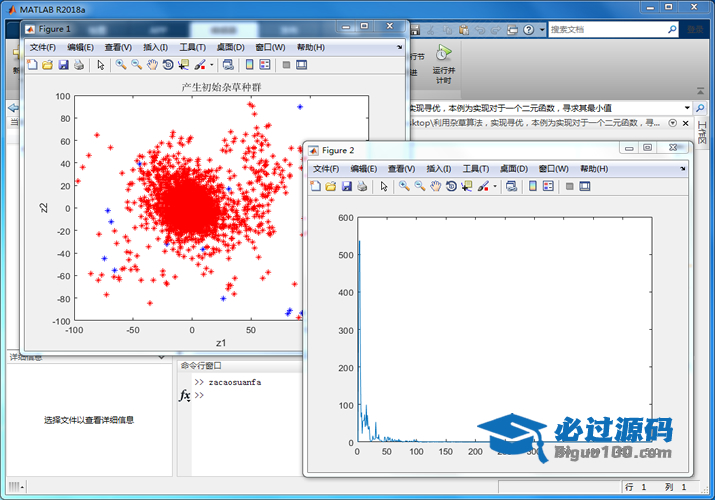
Task: Open 文件(F) menu in Figure 1
Action: (x=43, y=47)
